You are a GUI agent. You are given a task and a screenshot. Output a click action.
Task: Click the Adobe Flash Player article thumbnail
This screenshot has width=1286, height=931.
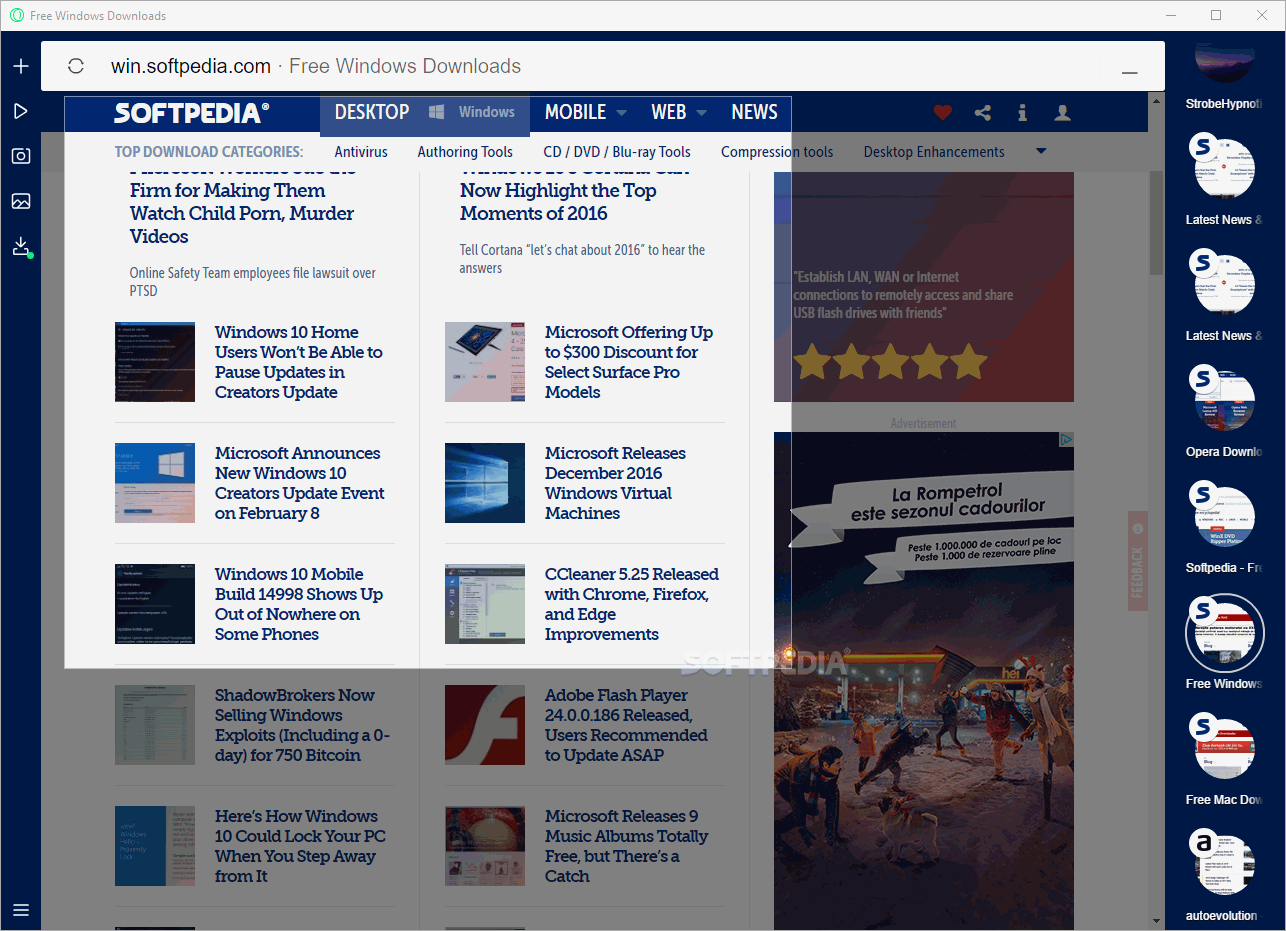click(x=485, y=725)
